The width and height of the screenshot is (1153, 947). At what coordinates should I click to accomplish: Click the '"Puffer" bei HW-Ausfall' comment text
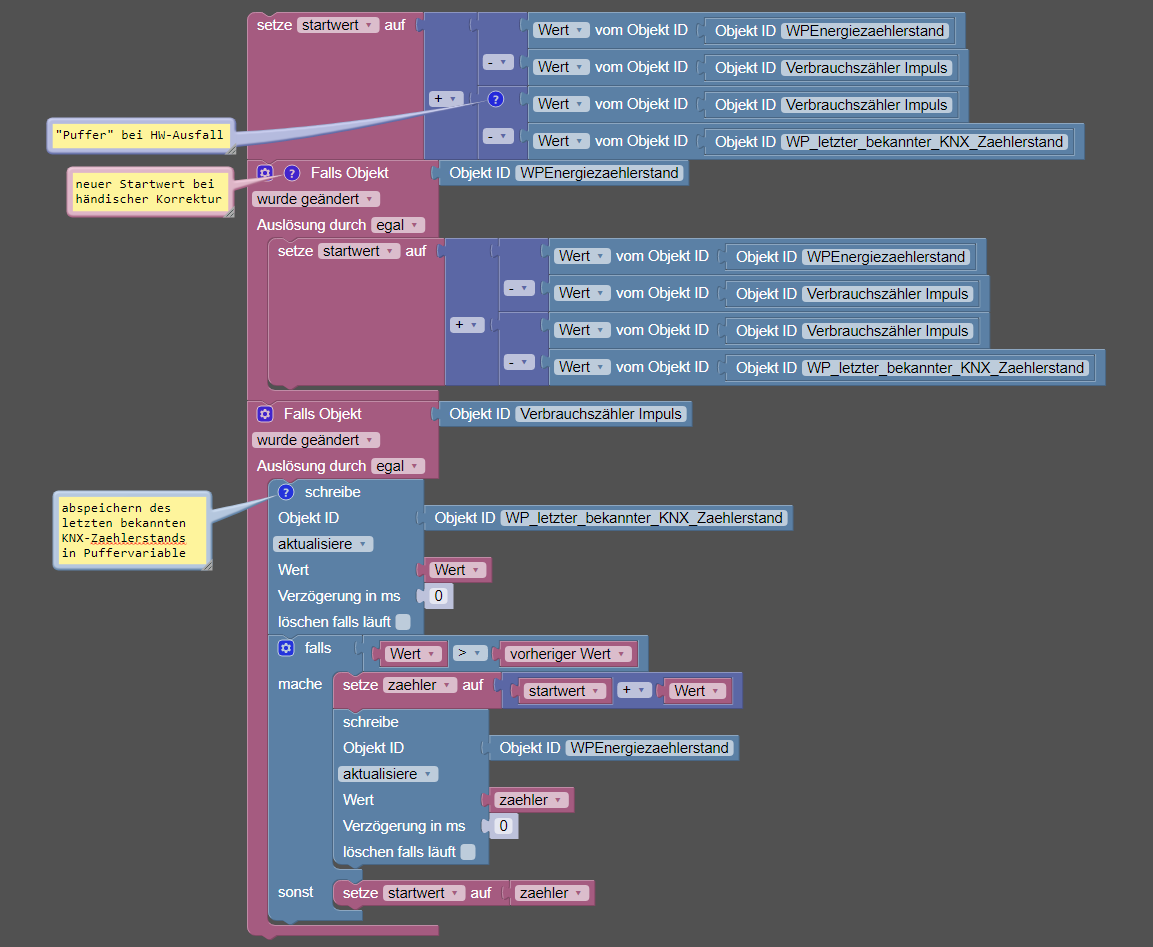point(139,135)
